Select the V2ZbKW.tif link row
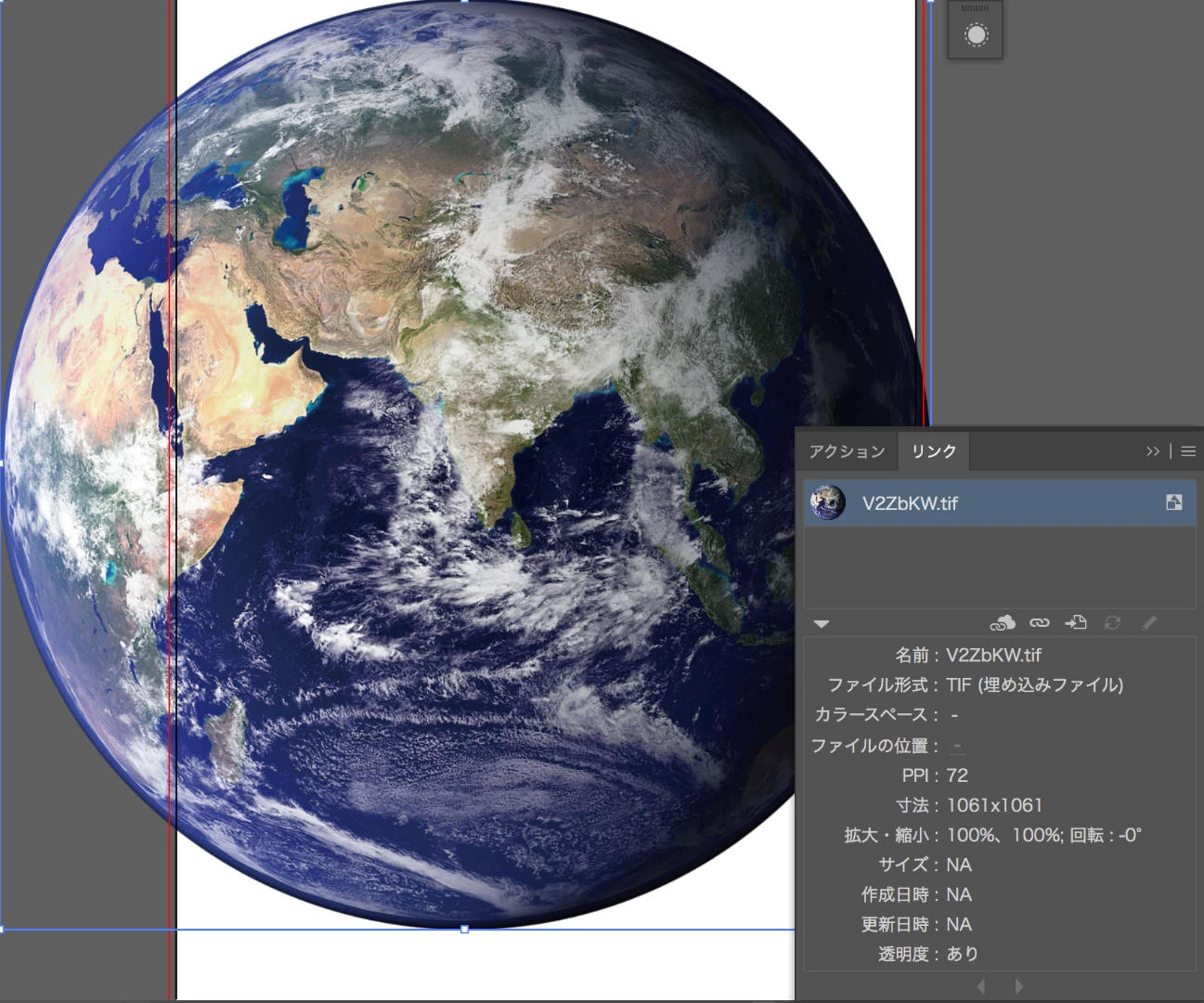 (1000, 503)
